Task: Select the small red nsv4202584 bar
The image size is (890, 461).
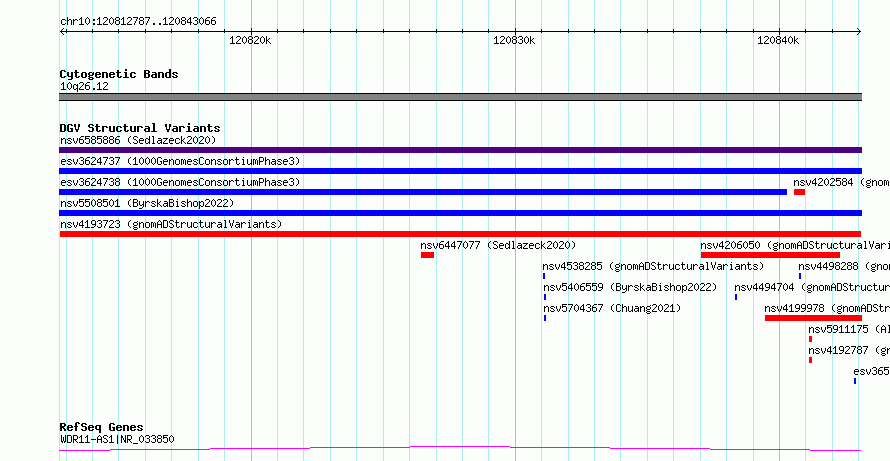Action: (x=799, y=192)
